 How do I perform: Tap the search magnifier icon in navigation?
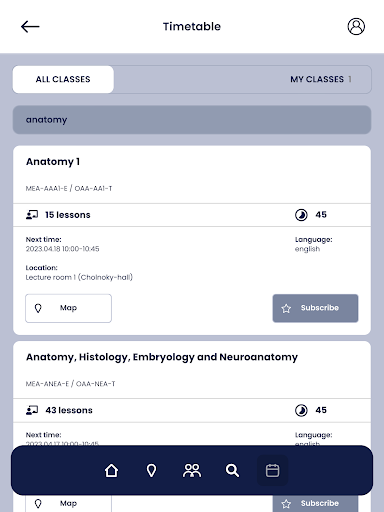[x=232, y=470]
